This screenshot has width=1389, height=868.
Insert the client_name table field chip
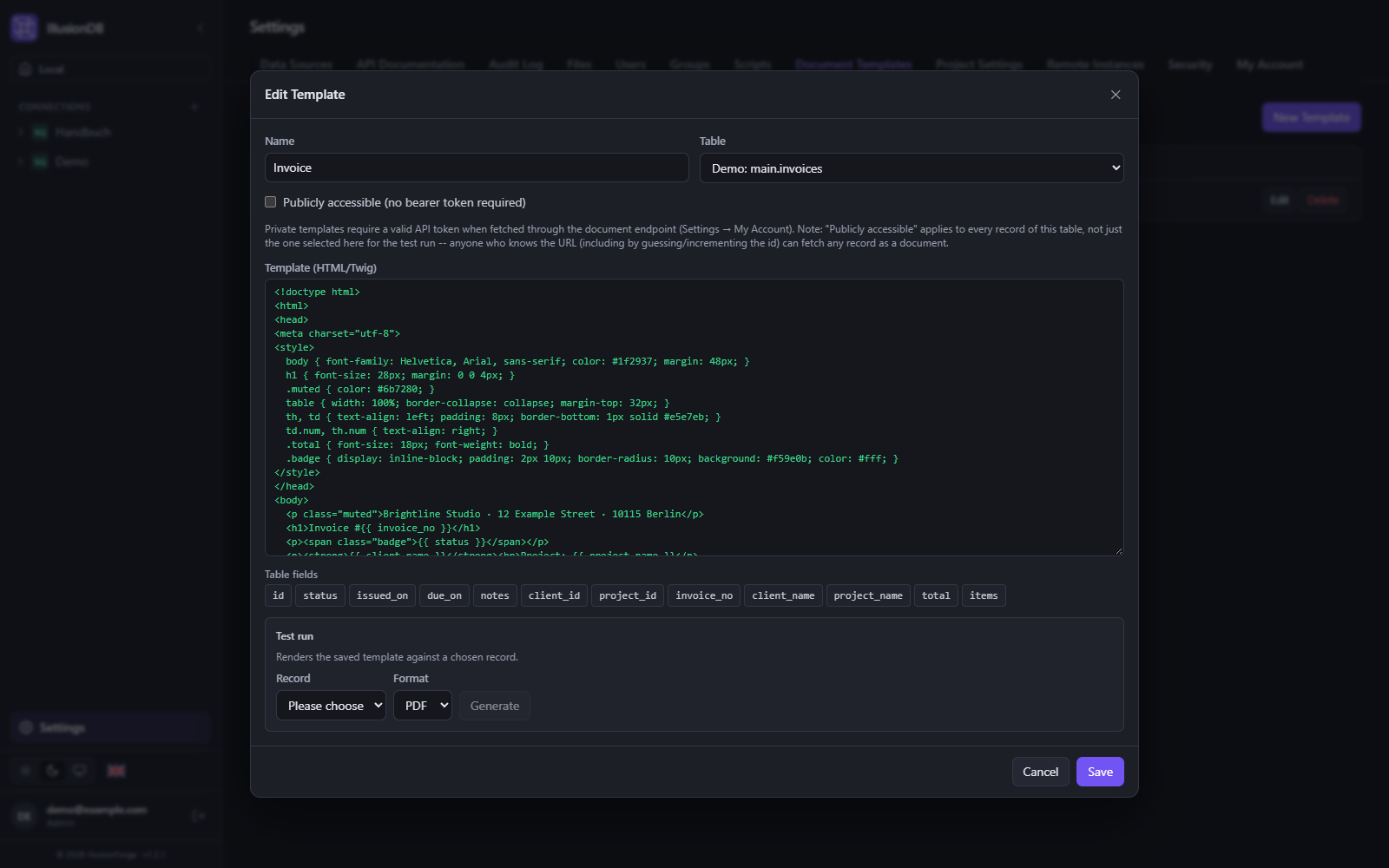pyautogui.click(x=783, y=595)
